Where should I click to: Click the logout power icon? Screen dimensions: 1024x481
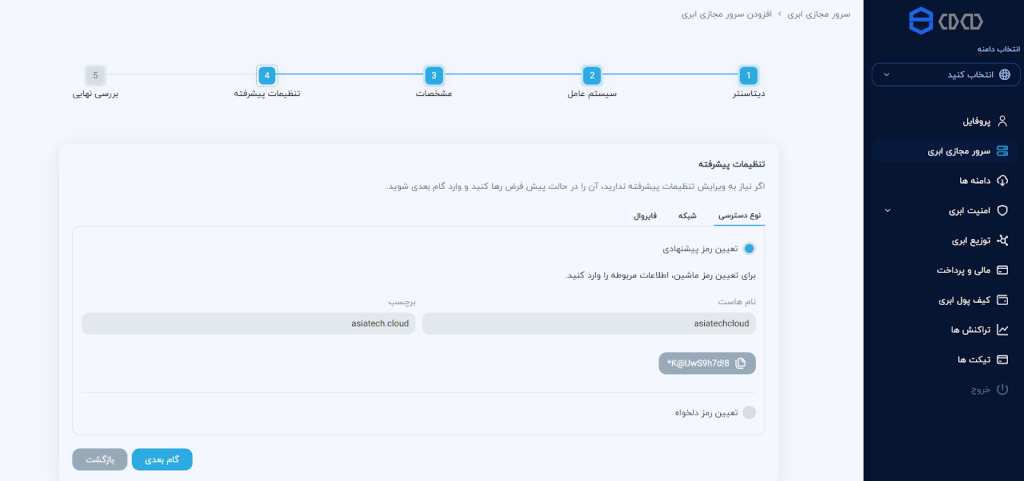[1003, 389]
